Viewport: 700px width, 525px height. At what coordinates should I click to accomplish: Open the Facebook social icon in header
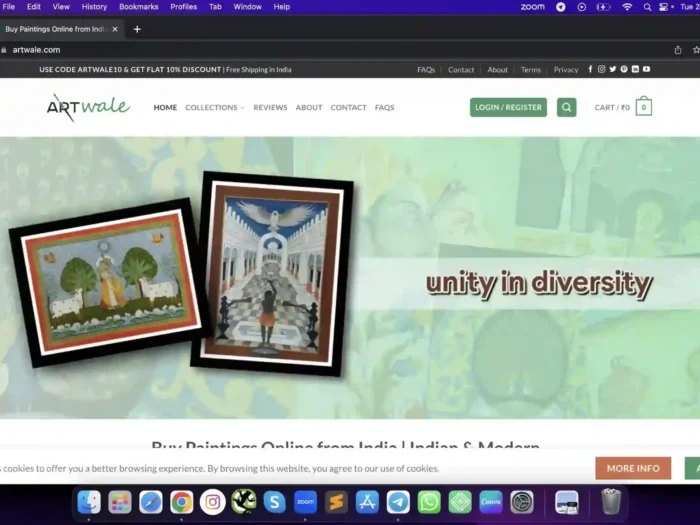pyautogui.click(x=590, y=69)
